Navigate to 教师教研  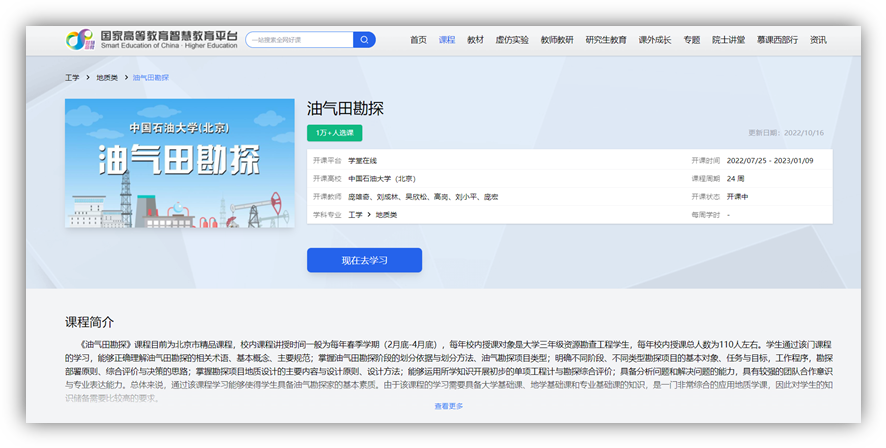click(557, 40)
